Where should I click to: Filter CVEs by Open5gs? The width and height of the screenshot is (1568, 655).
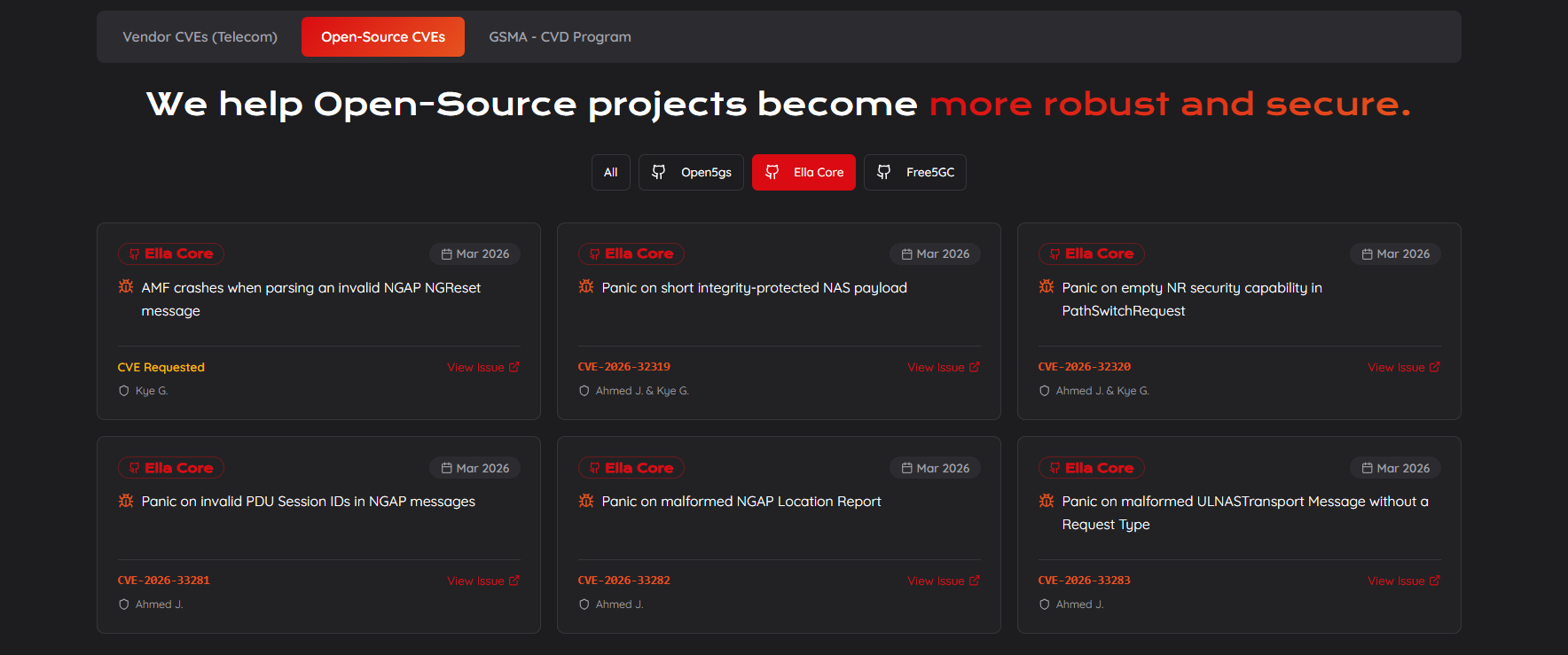[691, 172]
